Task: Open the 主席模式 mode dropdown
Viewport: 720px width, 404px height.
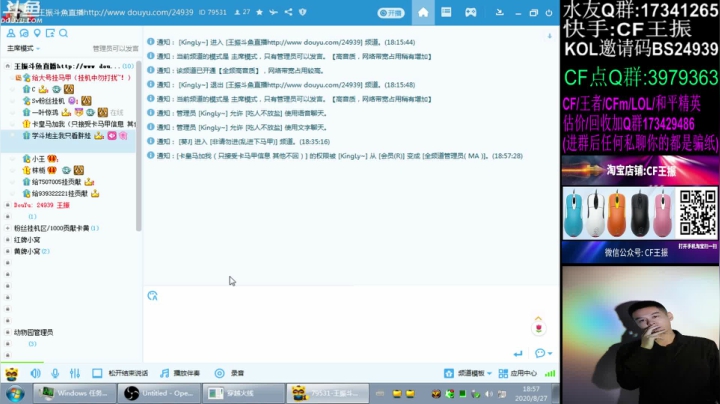Action: coord(23,48)
